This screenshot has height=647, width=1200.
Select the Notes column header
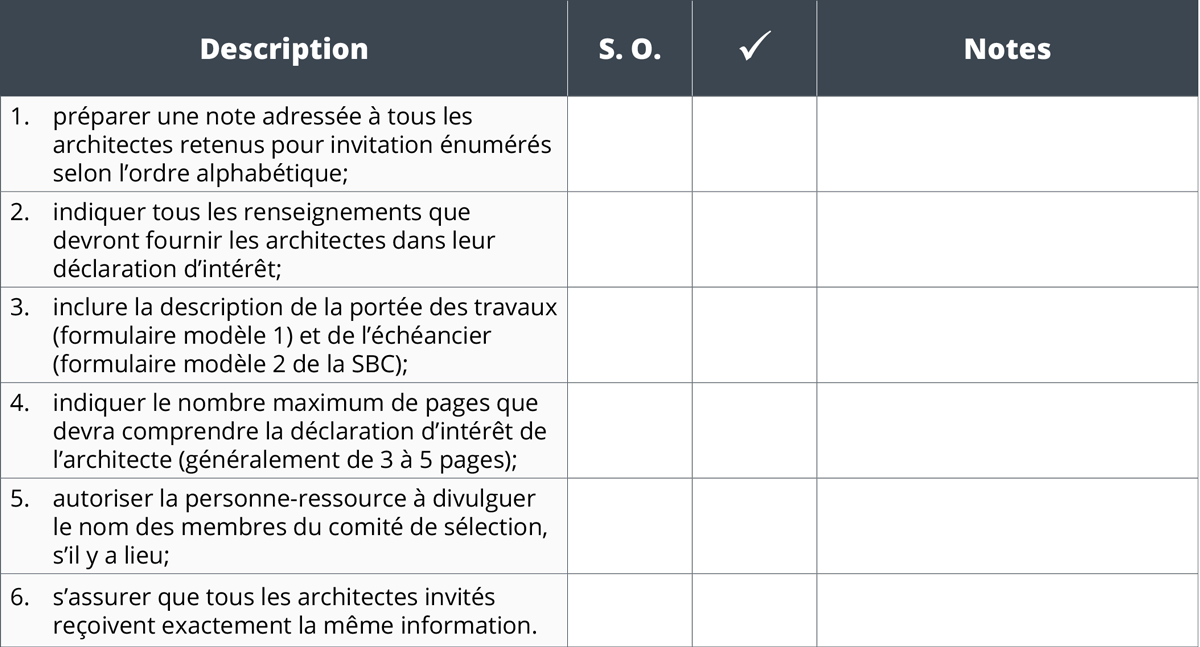tap(1008, 48)
